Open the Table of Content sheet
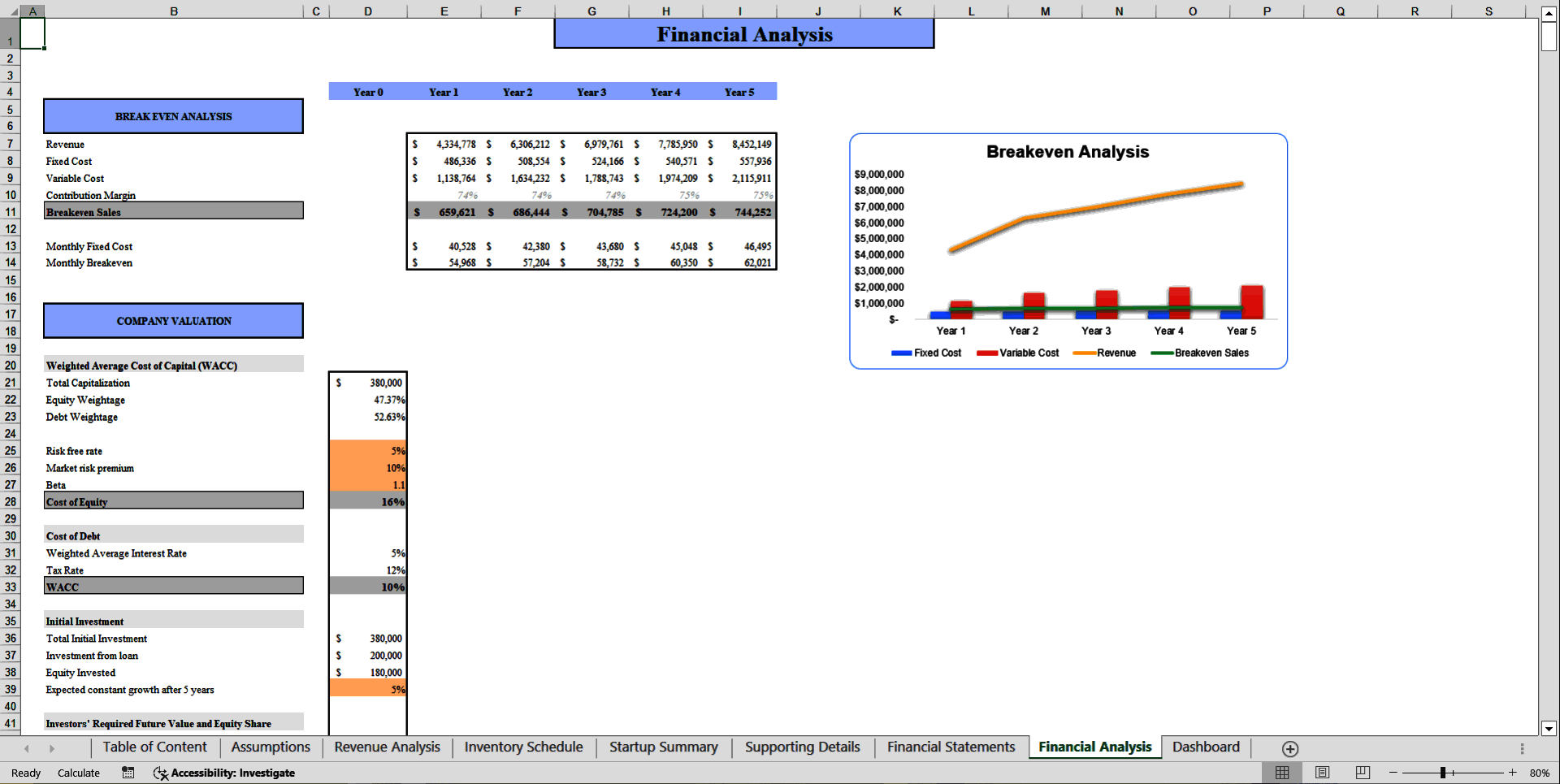 154,747
